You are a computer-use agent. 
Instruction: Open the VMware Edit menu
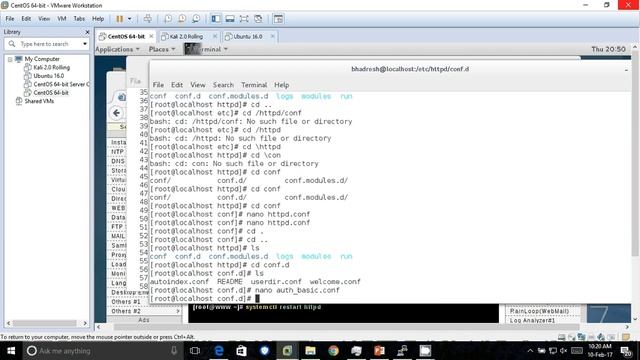tap(26, 19)
